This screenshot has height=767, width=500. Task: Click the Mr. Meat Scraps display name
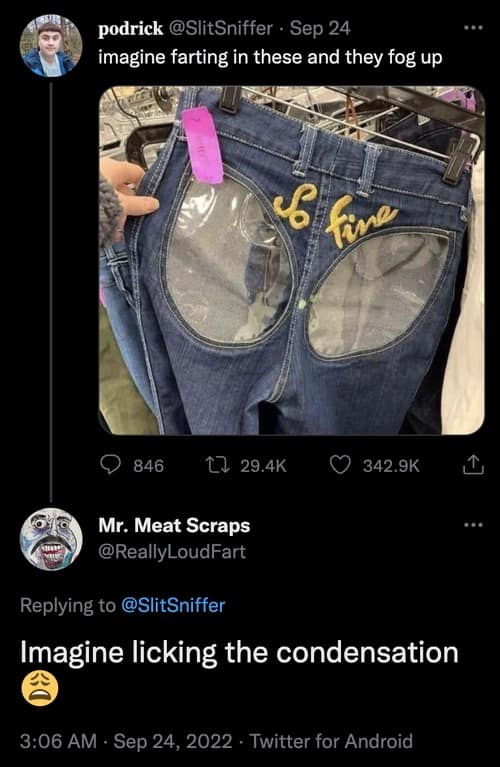coord(174,526)
